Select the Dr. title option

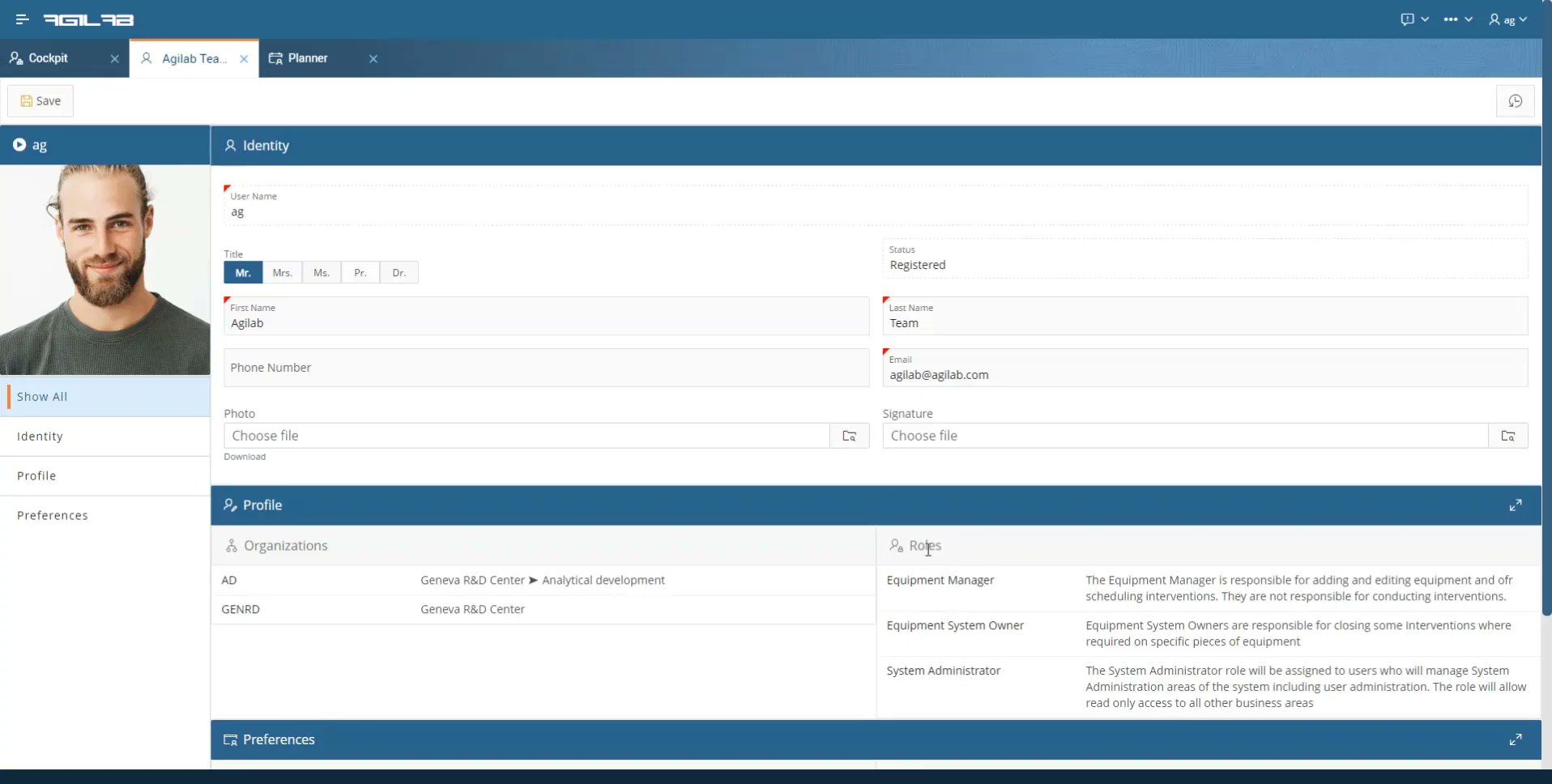click(398, 272)
